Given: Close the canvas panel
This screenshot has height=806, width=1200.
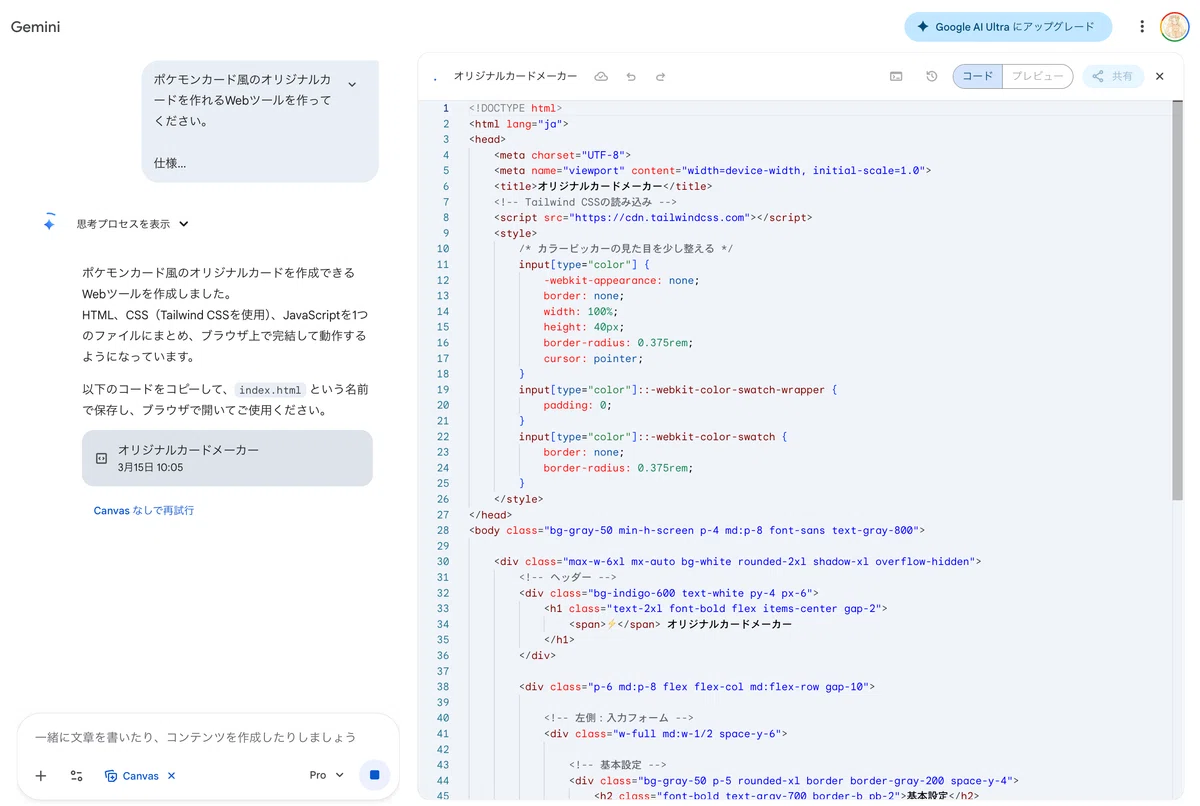Looking at the screenshot, I should point(1160,76).
